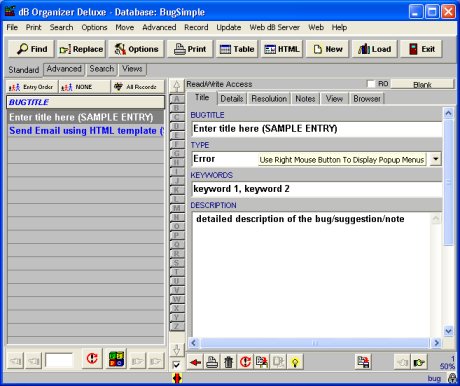Toggle the RO read-only checkbox

[371, 84]
